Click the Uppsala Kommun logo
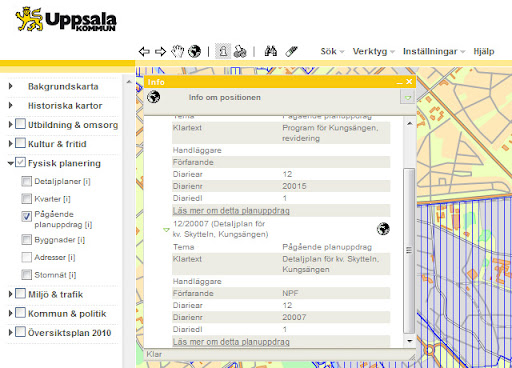 (66, 20)
